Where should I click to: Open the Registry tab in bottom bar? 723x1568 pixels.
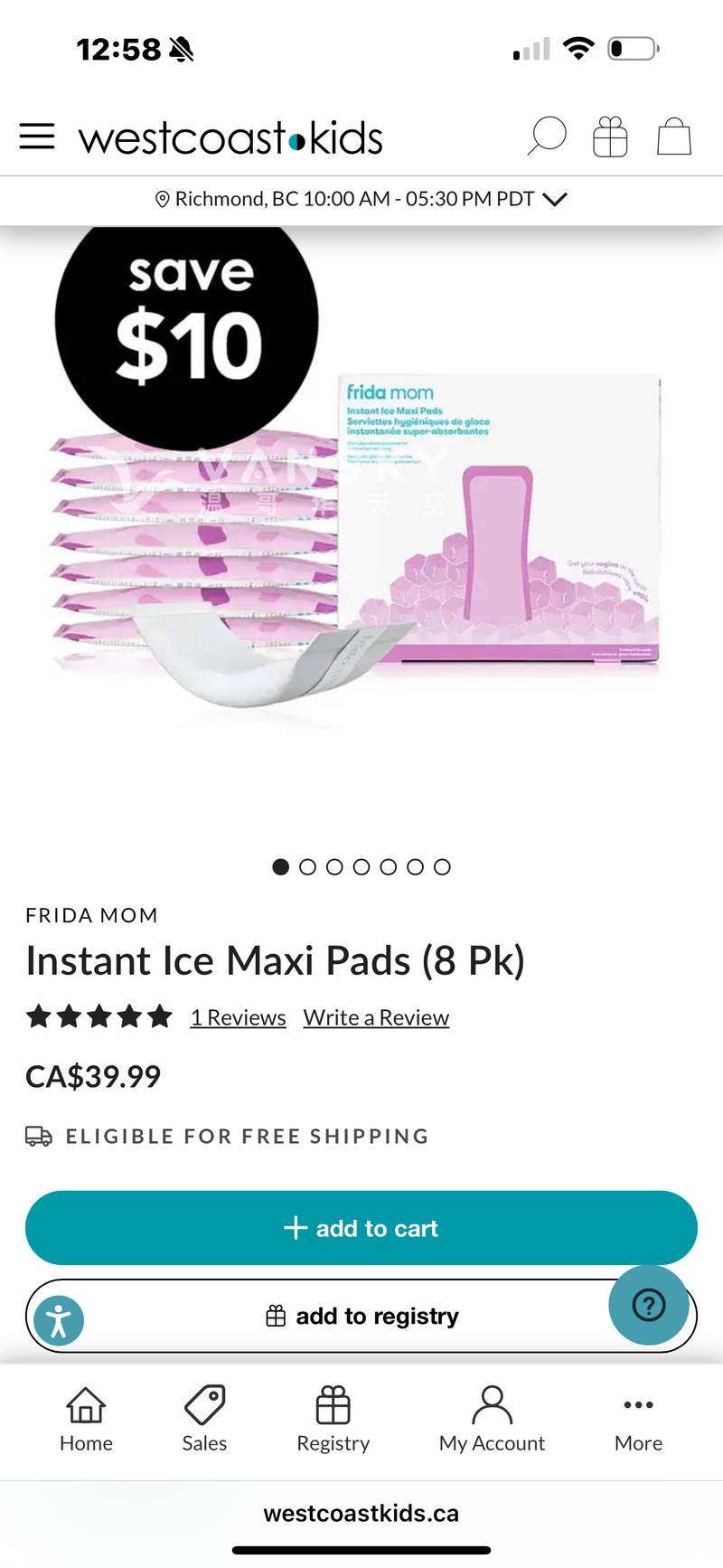pyautogui.click(x=333, y=1420)
